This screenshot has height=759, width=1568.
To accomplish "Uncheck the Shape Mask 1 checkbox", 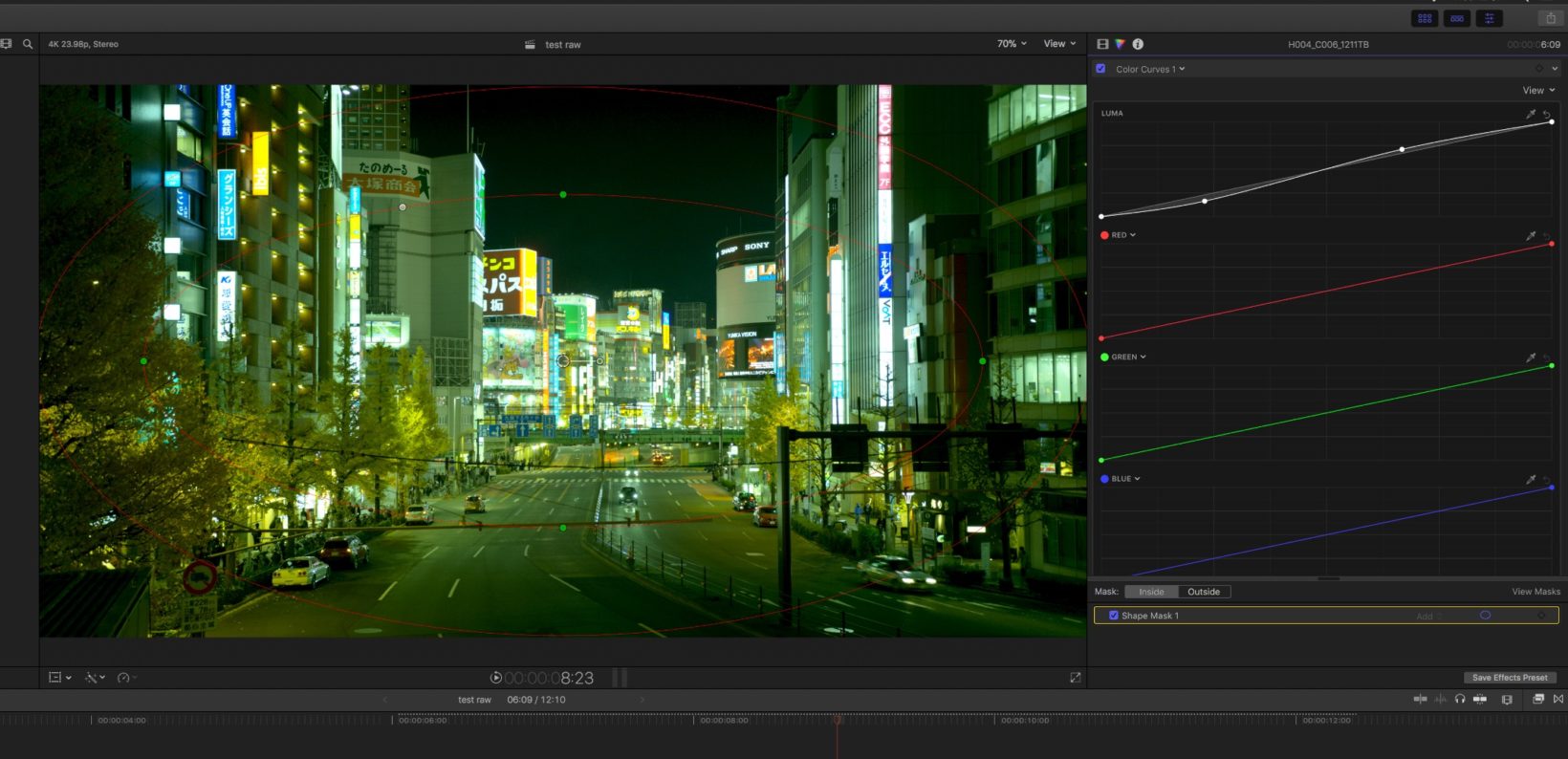I will [x=1113, y=616].
